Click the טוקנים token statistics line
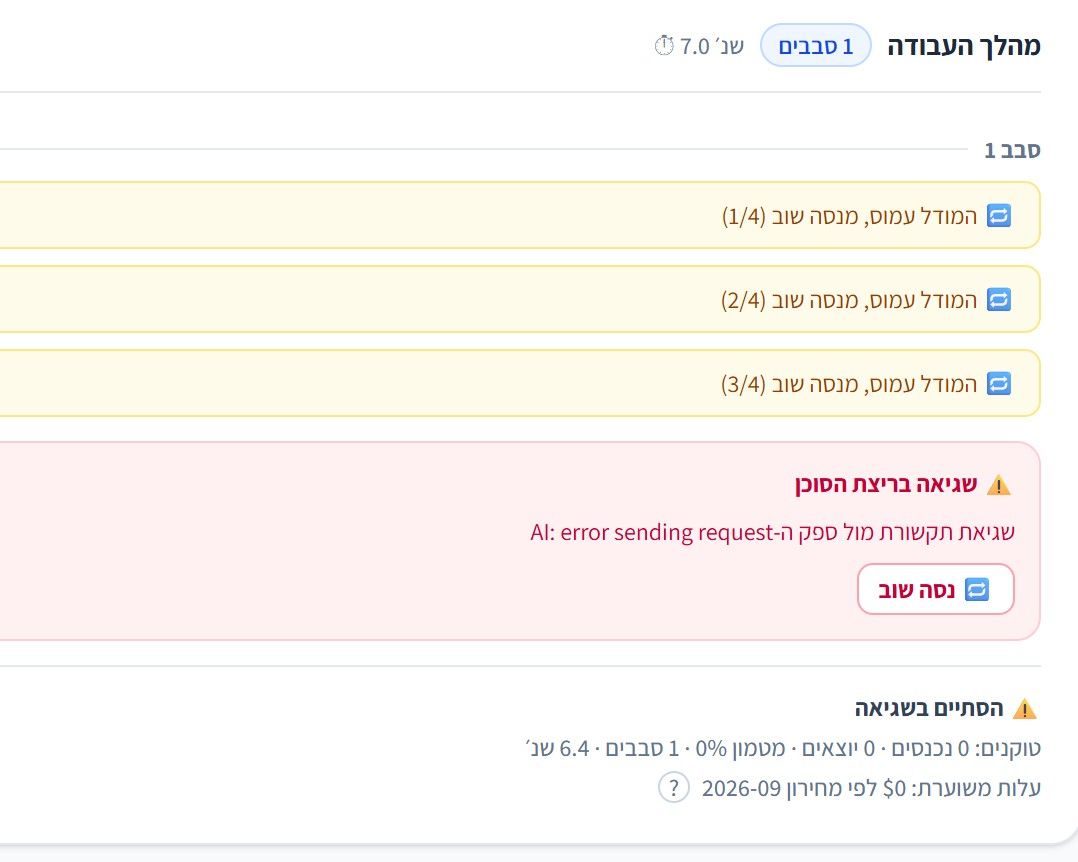This screenshot has height=862, width=1078. (x=782, y=748)
